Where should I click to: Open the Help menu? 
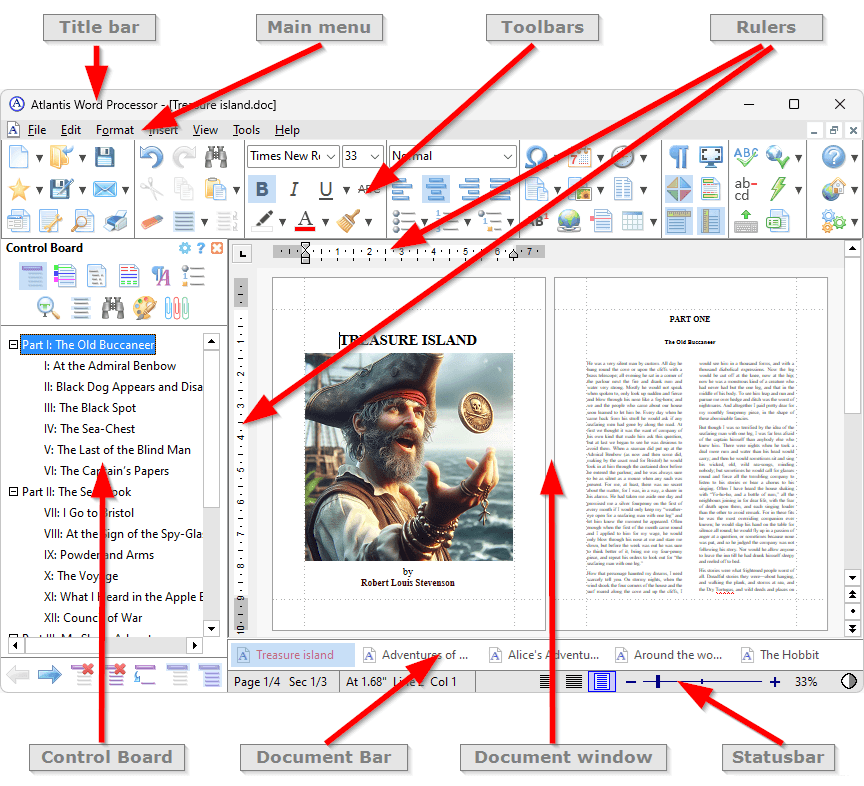pyautogui.click(x=287, y=130)
